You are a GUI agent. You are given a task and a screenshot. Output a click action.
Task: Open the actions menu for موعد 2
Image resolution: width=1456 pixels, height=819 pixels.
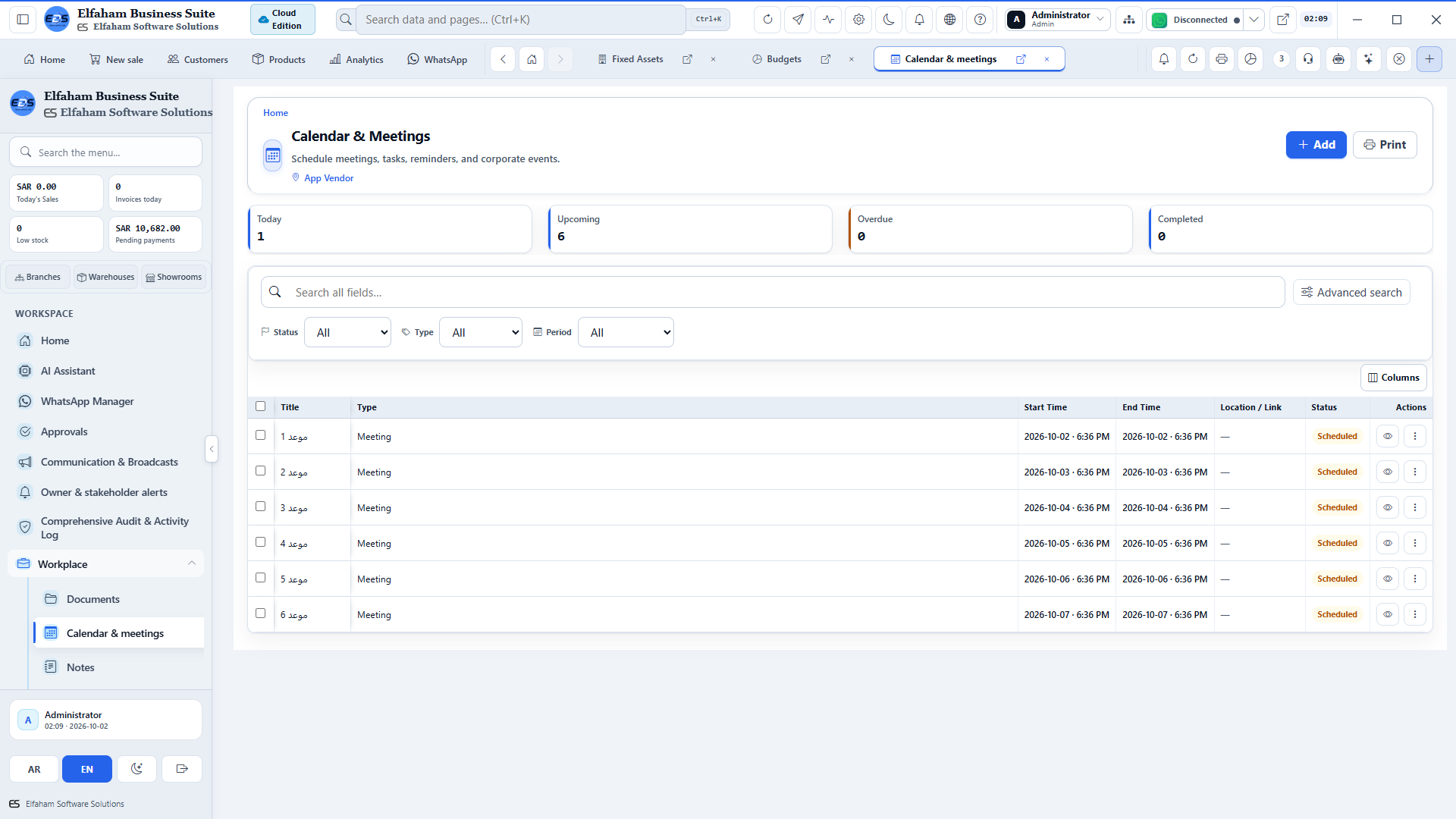point(1415,472)
